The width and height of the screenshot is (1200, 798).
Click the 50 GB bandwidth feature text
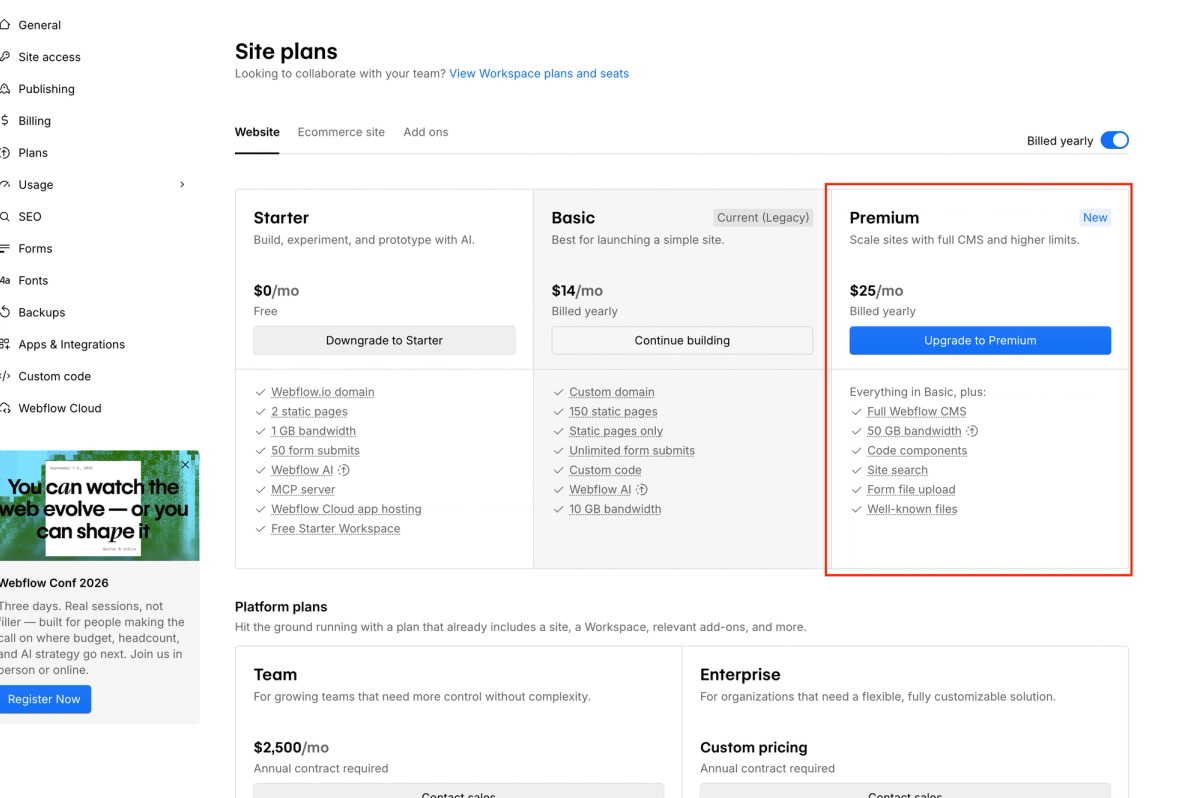click(914, 431)
